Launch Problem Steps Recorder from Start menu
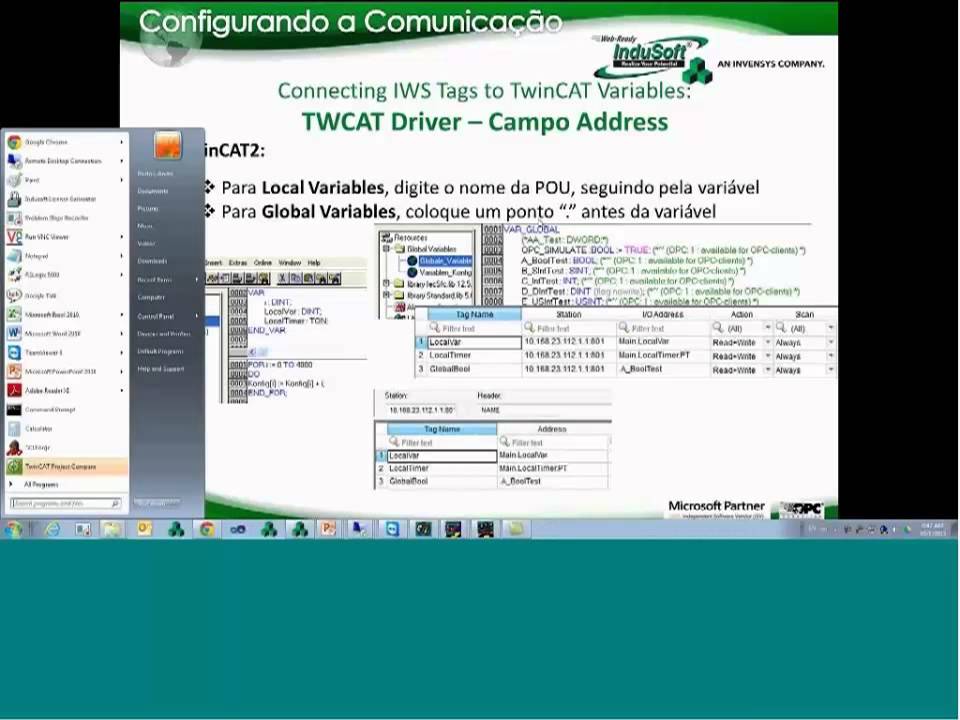This screenshot has width=960, height=720. point(64,218)
